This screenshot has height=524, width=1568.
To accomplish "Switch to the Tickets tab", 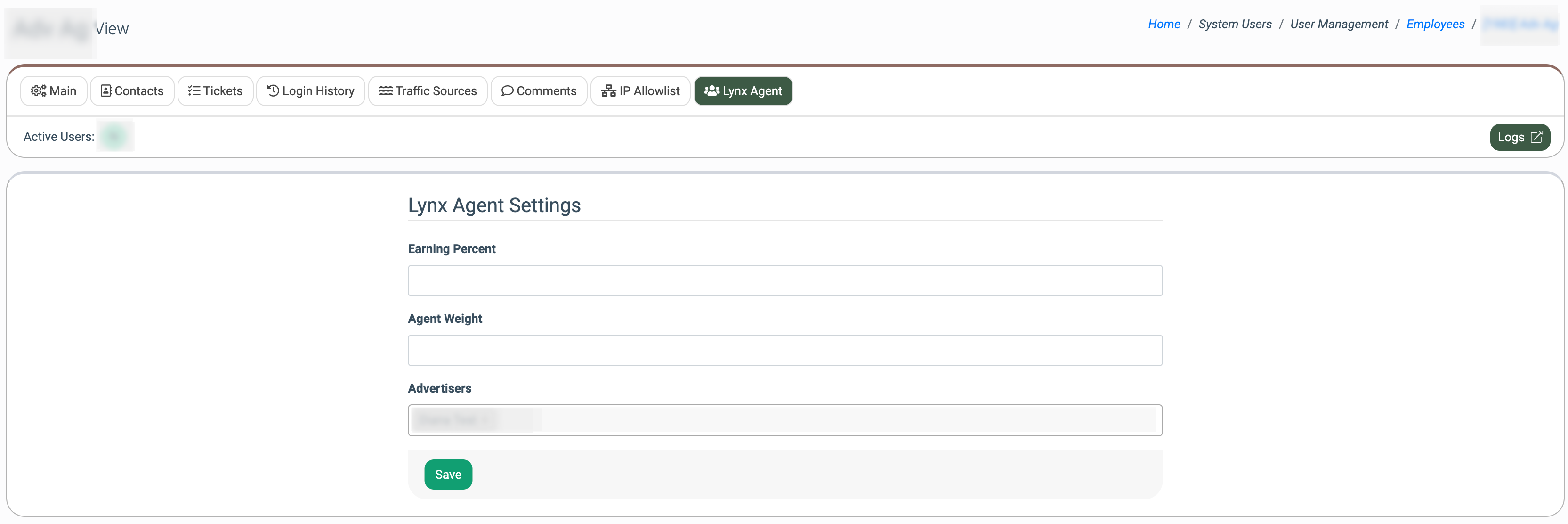I will pos(216,91).
